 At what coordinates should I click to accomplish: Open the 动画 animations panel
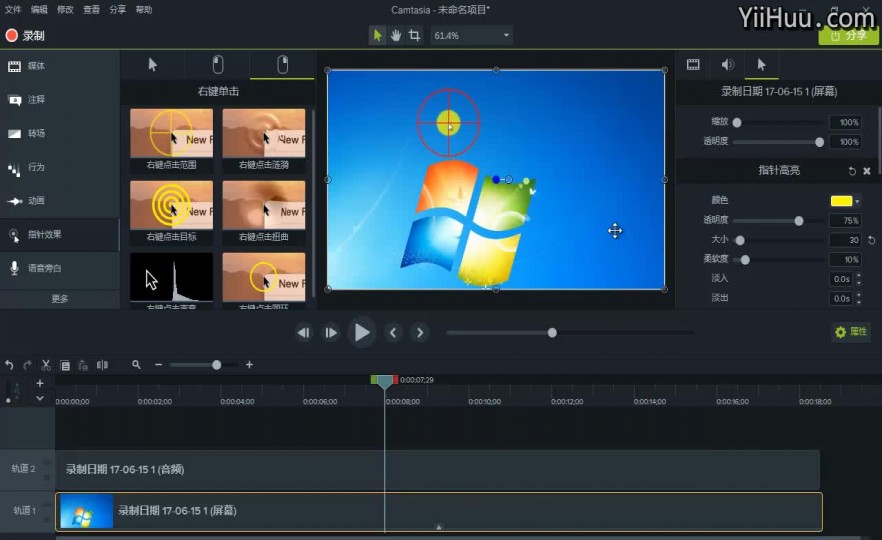point(60,201)
